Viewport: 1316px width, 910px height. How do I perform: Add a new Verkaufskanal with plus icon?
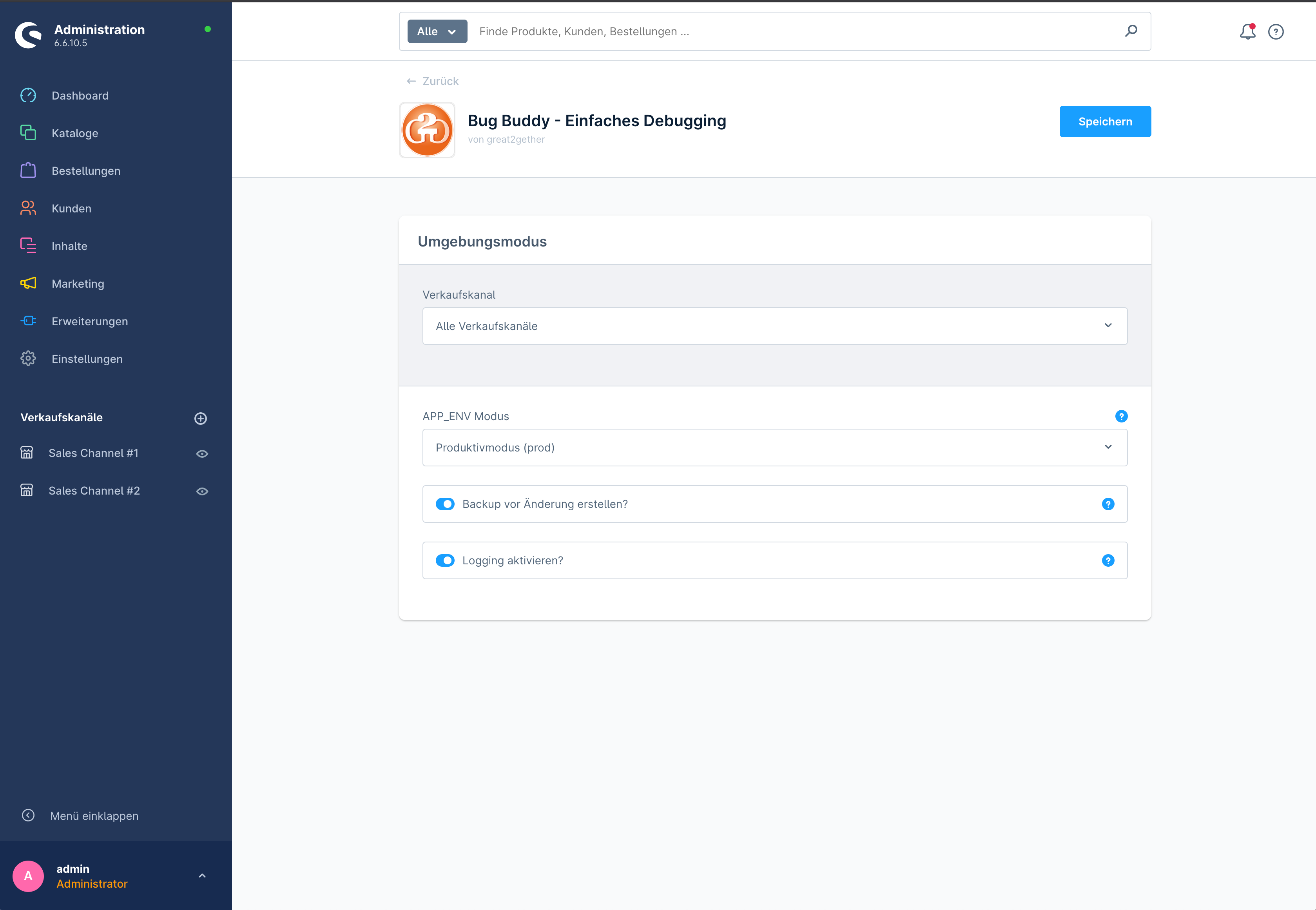pos(201,419)
